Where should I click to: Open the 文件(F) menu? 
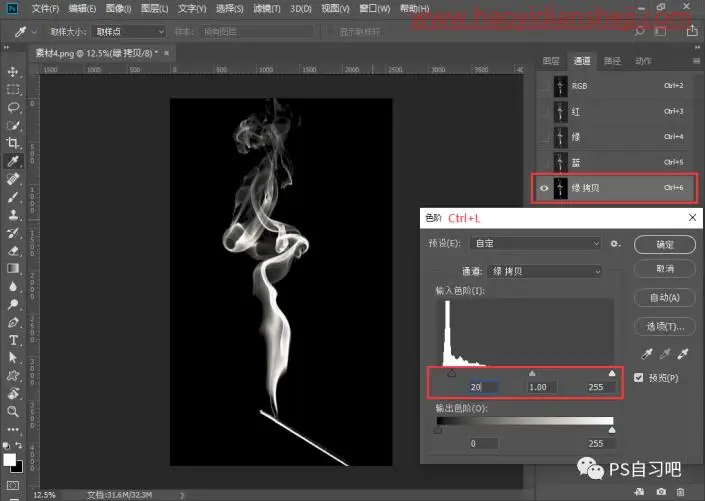(45, 9)
